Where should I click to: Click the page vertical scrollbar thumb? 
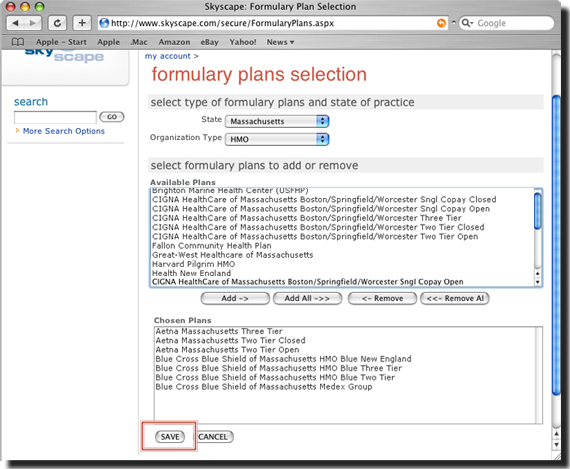(556, 244)
